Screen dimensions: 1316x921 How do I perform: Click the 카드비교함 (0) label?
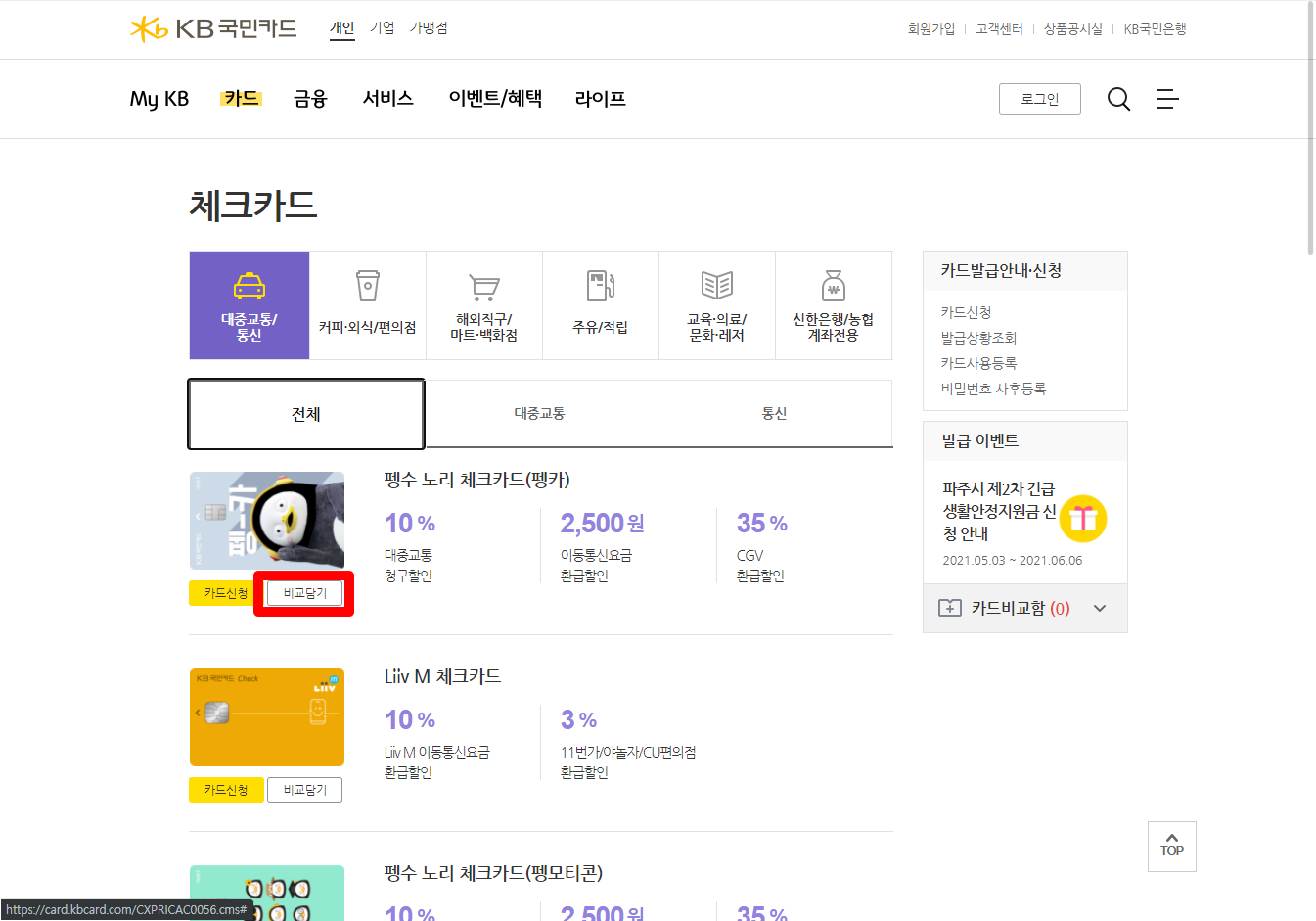(1021, 608)
